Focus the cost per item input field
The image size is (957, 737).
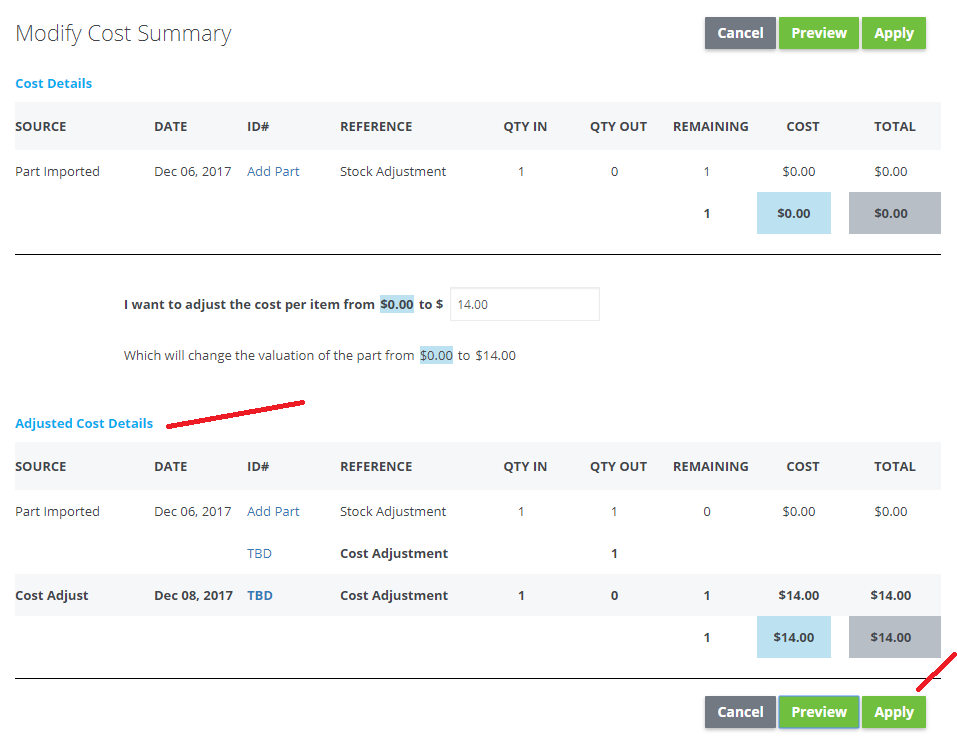pos(525,304)
